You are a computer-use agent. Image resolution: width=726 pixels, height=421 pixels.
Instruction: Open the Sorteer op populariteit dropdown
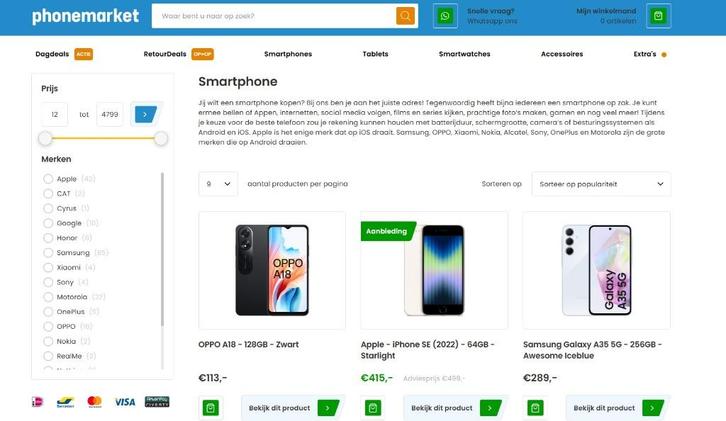[601, 184]
